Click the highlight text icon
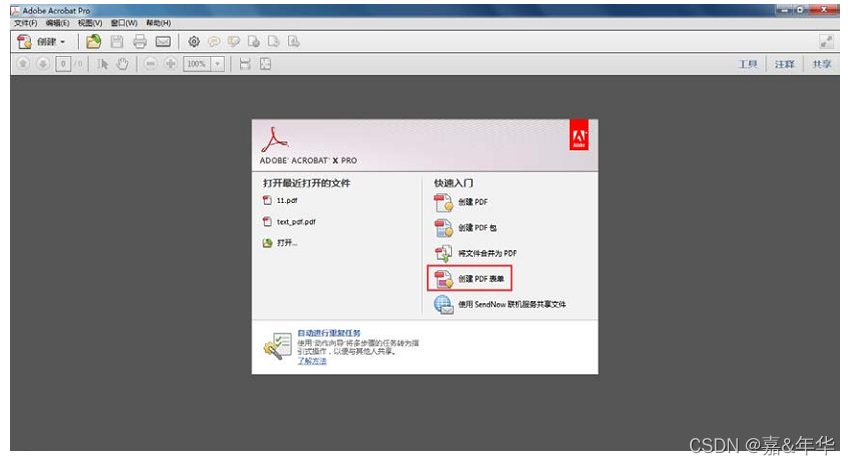 (x=234, y=41)
